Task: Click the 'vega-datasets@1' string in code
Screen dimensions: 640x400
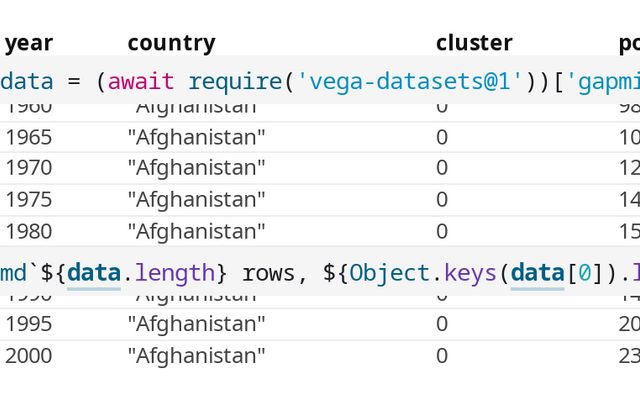Action: (x=411, y=81)
